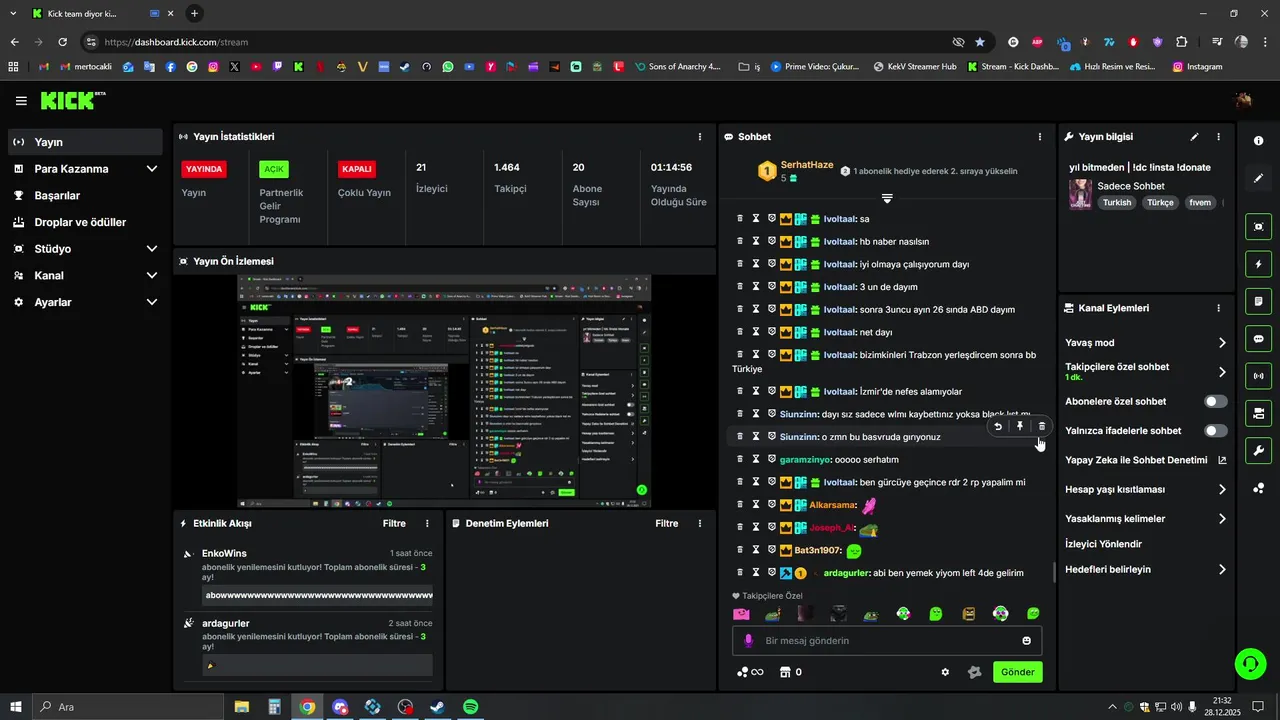This screenshot has height=720, width=1280.
Task: Toggle the document log widget icon in right sidebar
Action: 1259,301
